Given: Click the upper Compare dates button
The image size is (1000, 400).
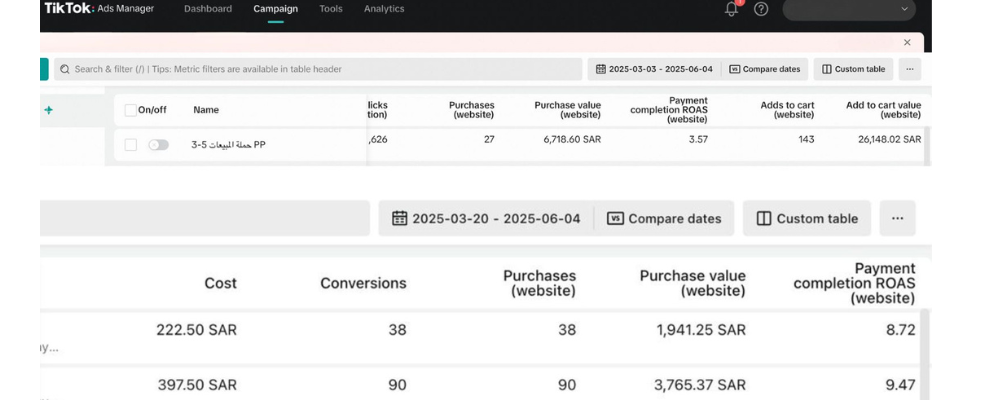Looking at the screenshot, I should [765, 69].
